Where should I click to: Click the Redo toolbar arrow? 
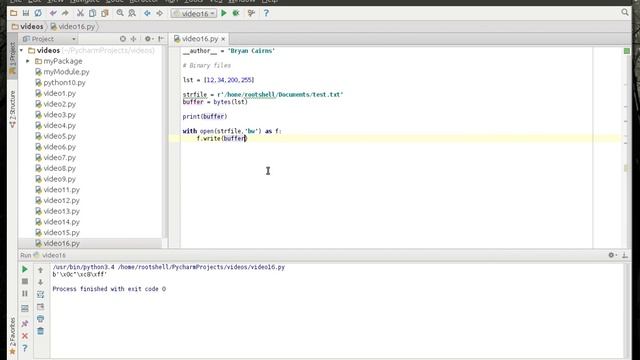pos(65,13)
